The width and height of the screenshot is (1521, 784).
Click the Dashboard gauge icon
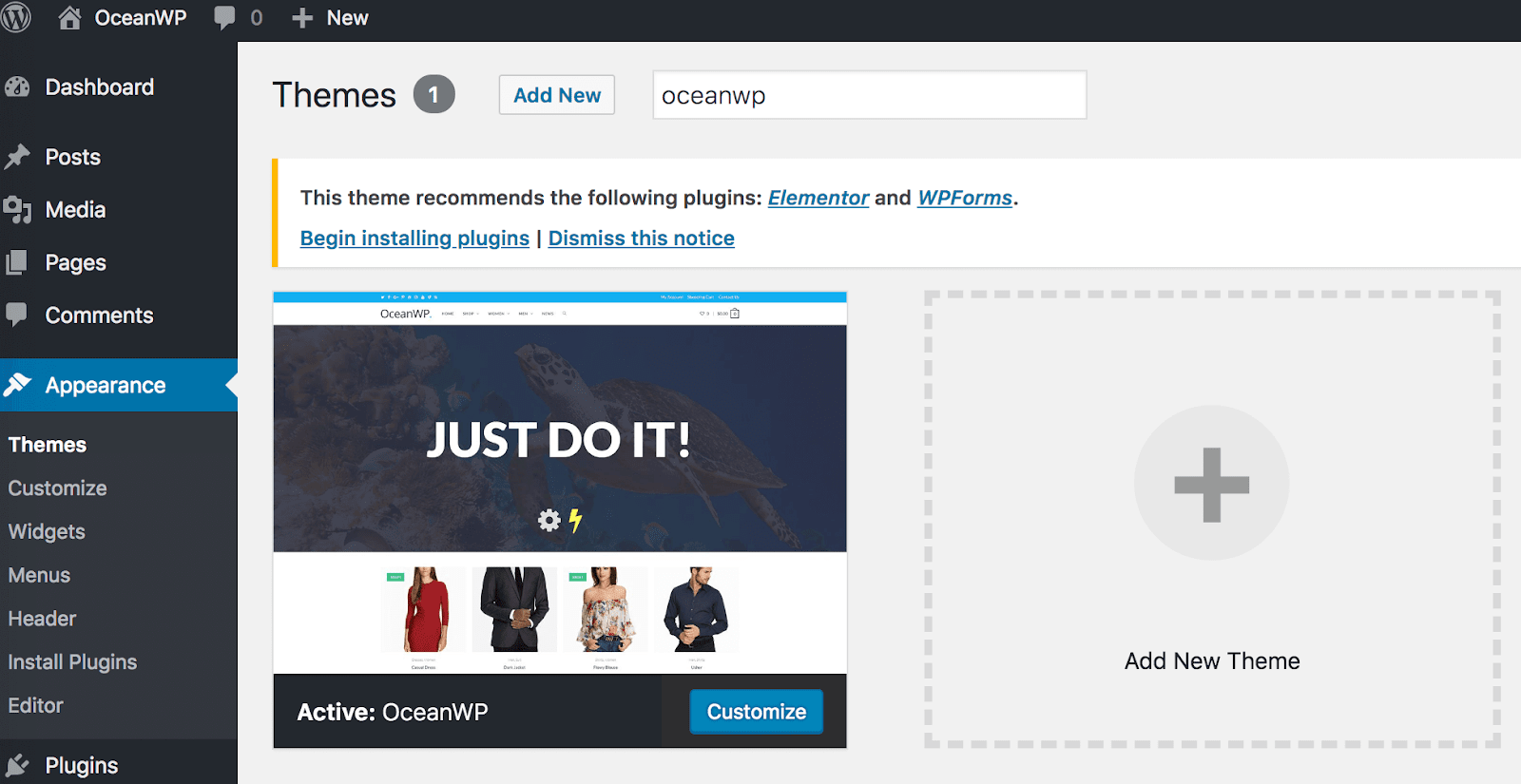pyautogui.click(x=17, y=87)
